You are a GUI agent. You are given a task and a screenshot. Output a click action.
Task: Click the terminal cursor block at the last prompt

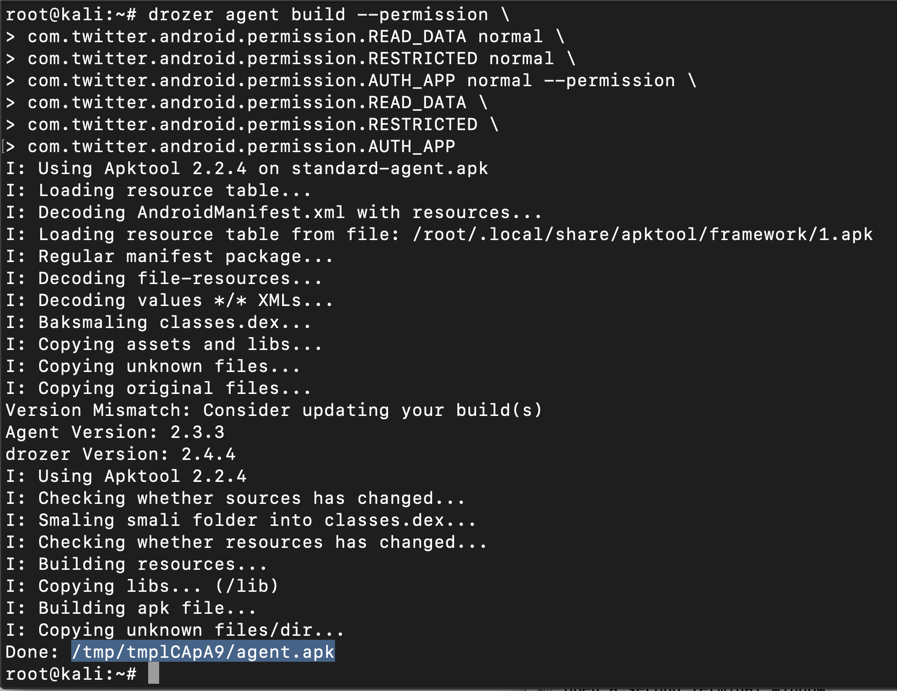[153, 674]
